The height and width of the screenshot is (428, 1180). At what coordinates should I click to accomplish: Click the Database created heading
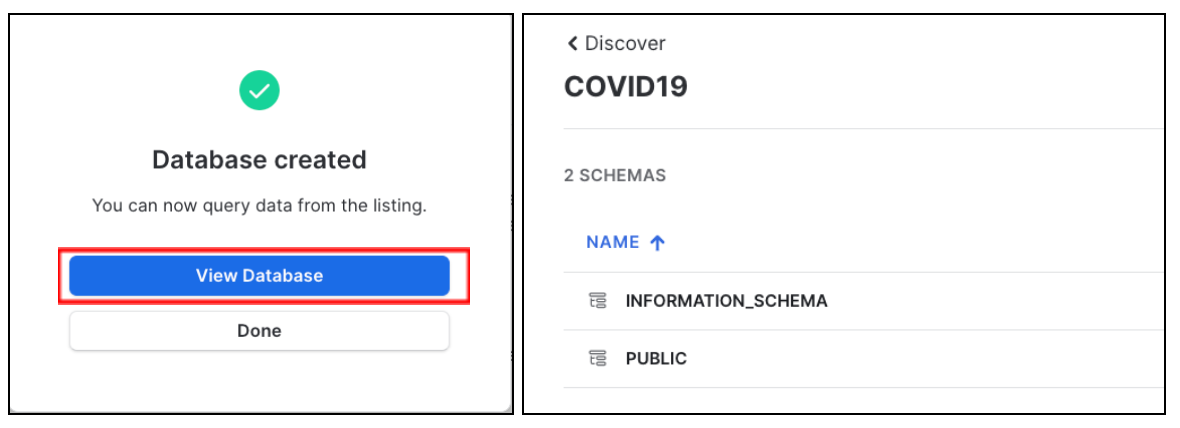(259, 159)
